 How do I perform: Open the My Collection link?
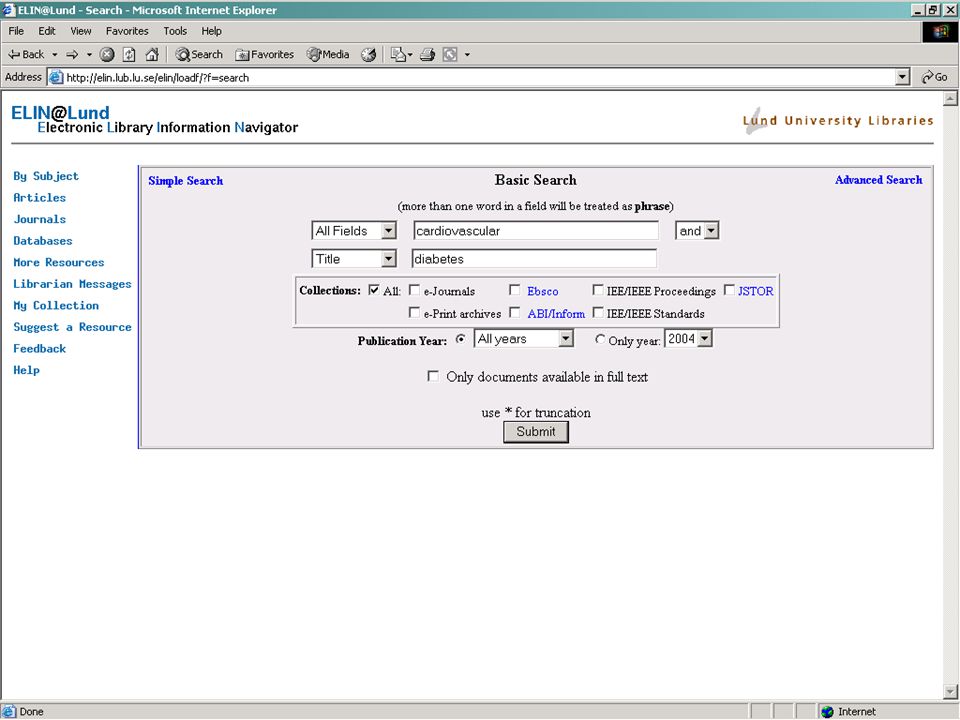click(x=56, y=306)
